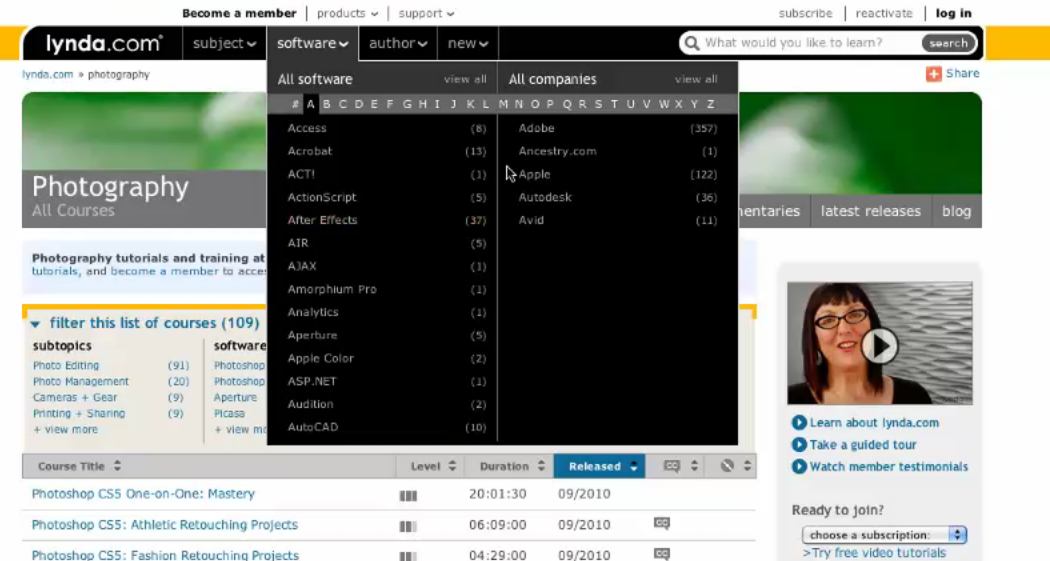Collapse the software dropdown menu
This screenshot has width=1050, height=561.
click(x=312, y=44)
